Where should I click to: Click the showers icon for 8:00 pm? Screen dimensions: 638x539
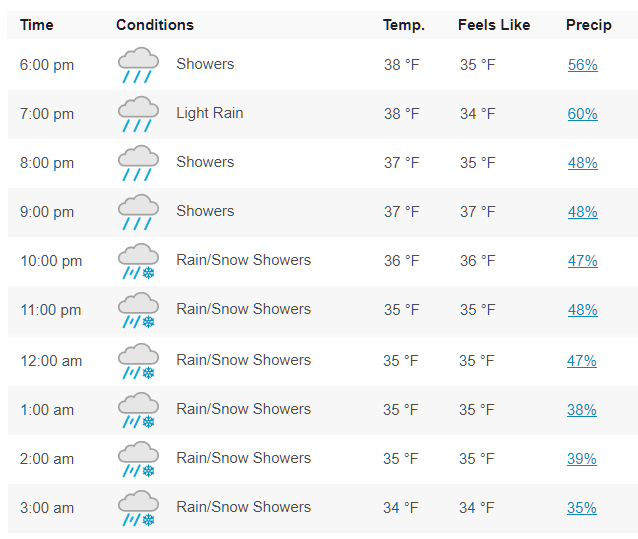pyautogui.click(x=138, y=163)
